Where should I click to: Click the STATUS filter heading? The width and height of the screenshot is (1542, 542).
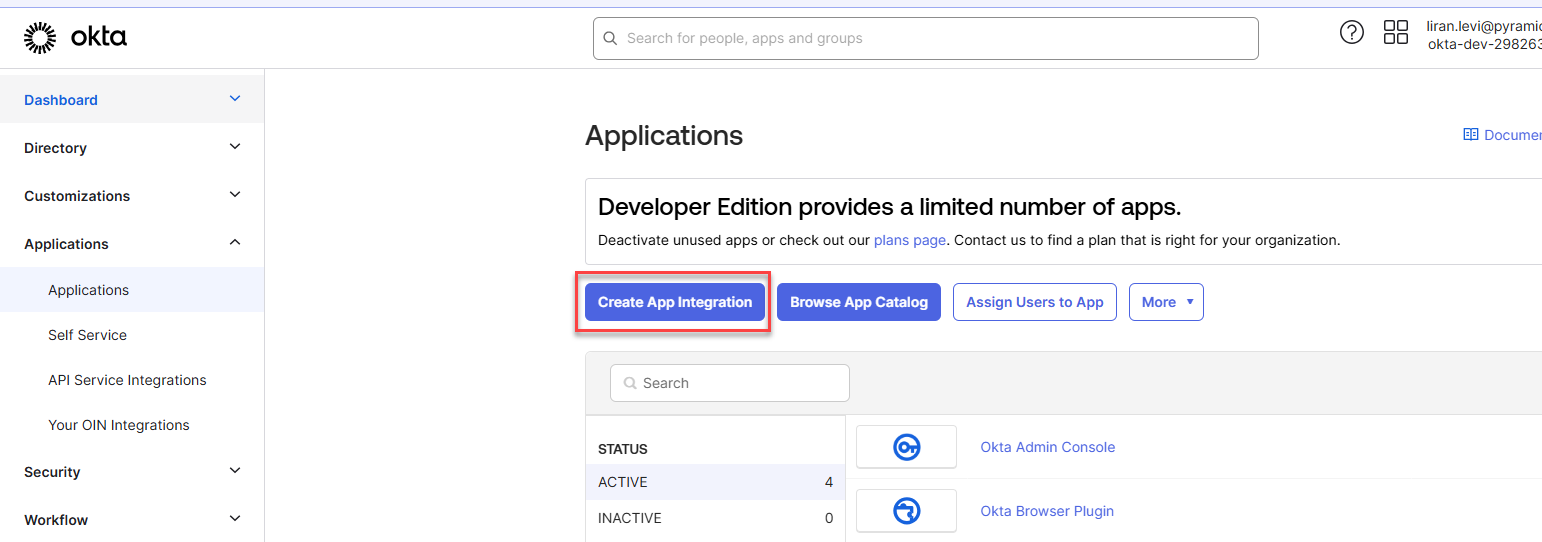click(x=623, y=449)
